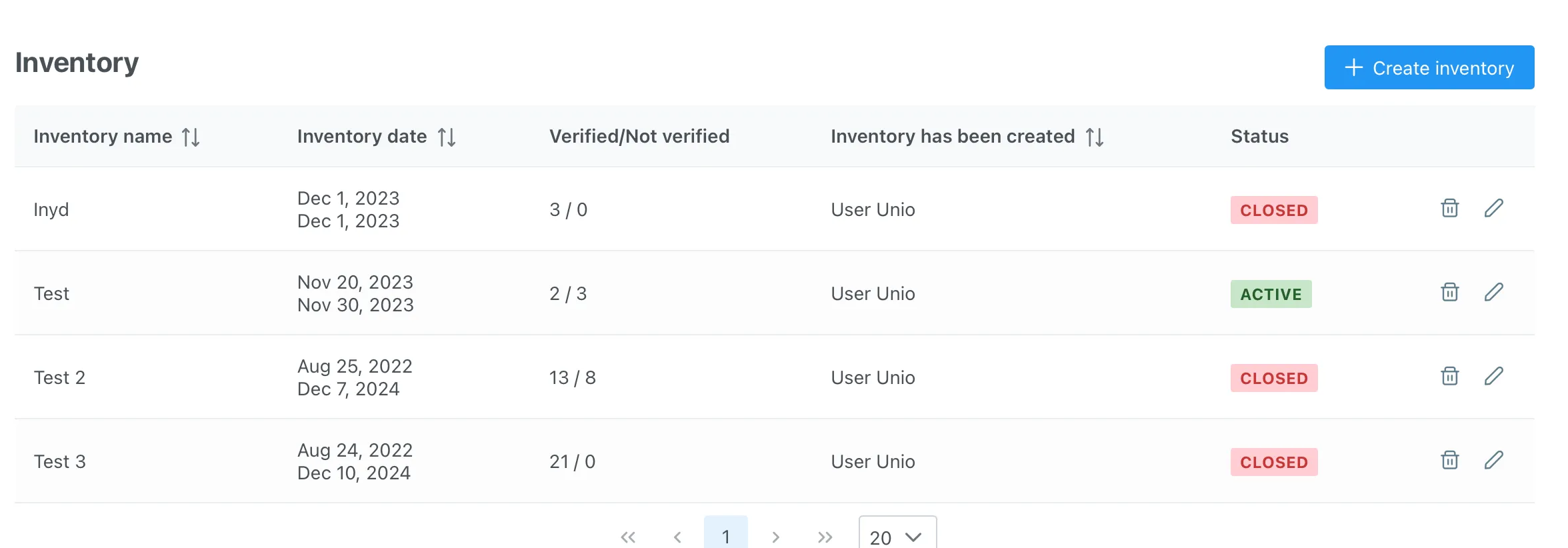
Task: Go to the next page arrow
Action: coord(775,537)
